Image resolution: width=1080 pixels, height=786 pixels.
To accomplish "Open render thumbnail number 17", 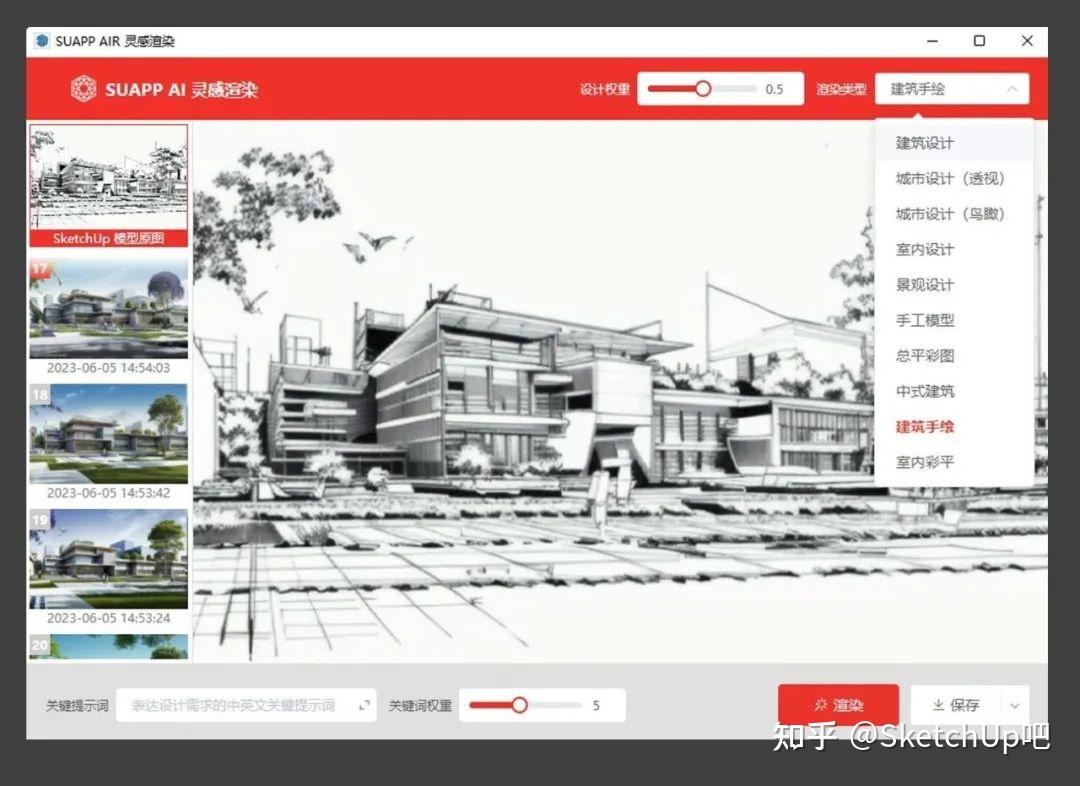I will point(108,309).
